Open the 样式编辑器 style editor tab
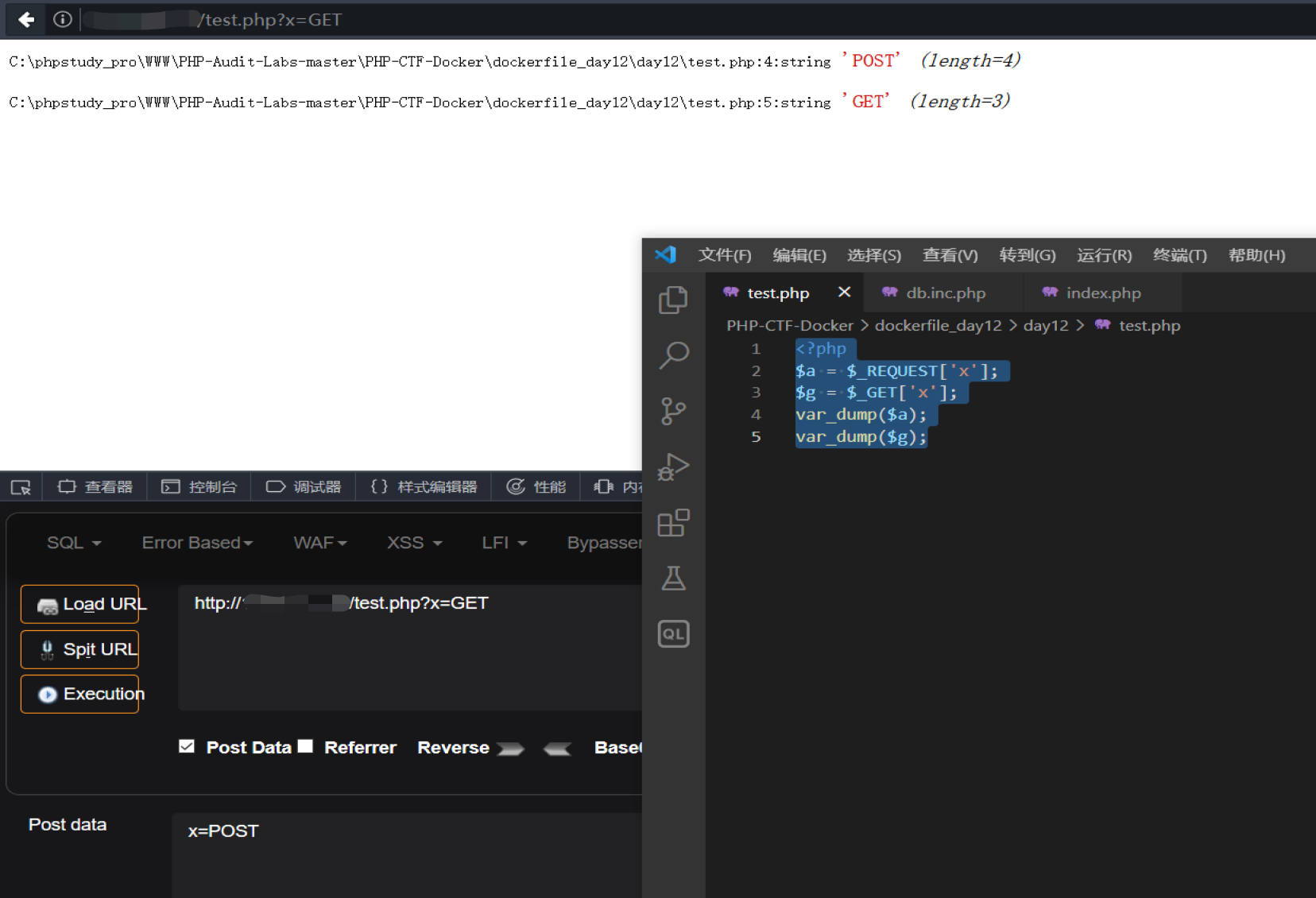The width and height of the screenshot is (1316, 898). (x=424, y=486)
